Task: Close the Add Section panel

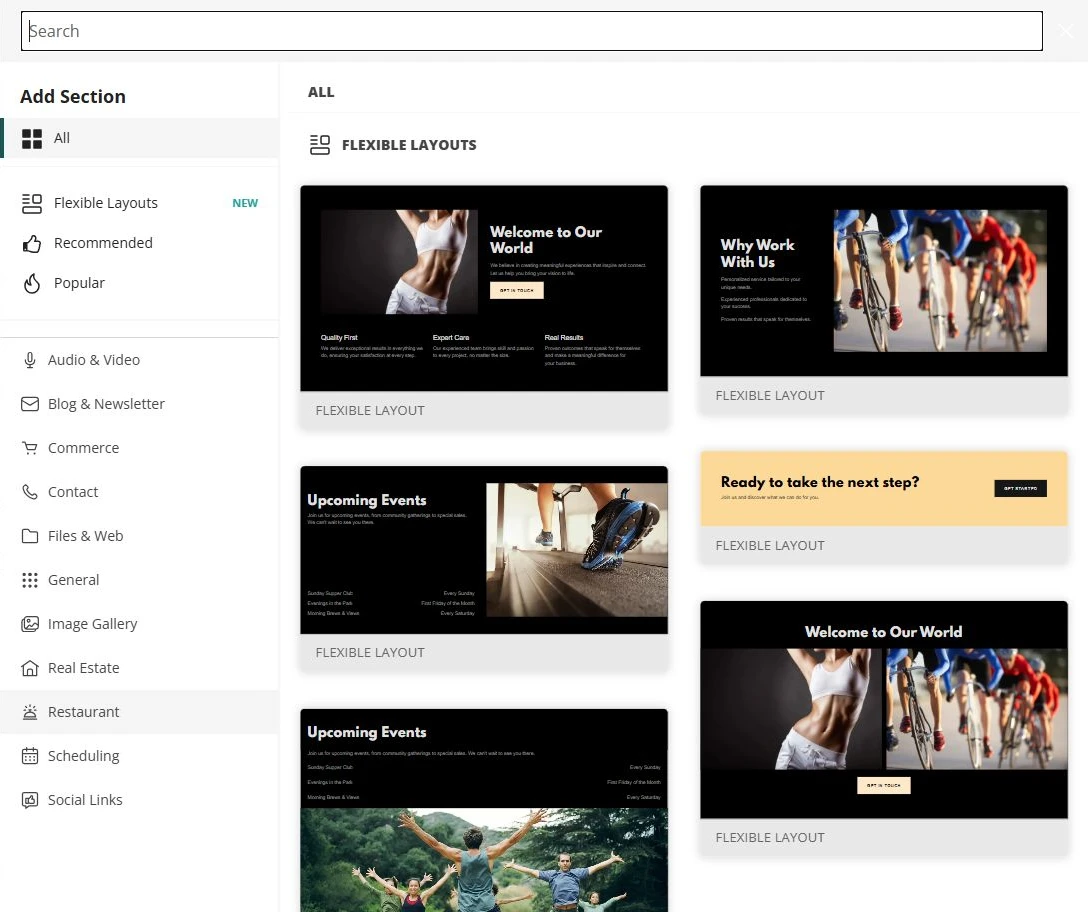Action: tap(1066, 31)
